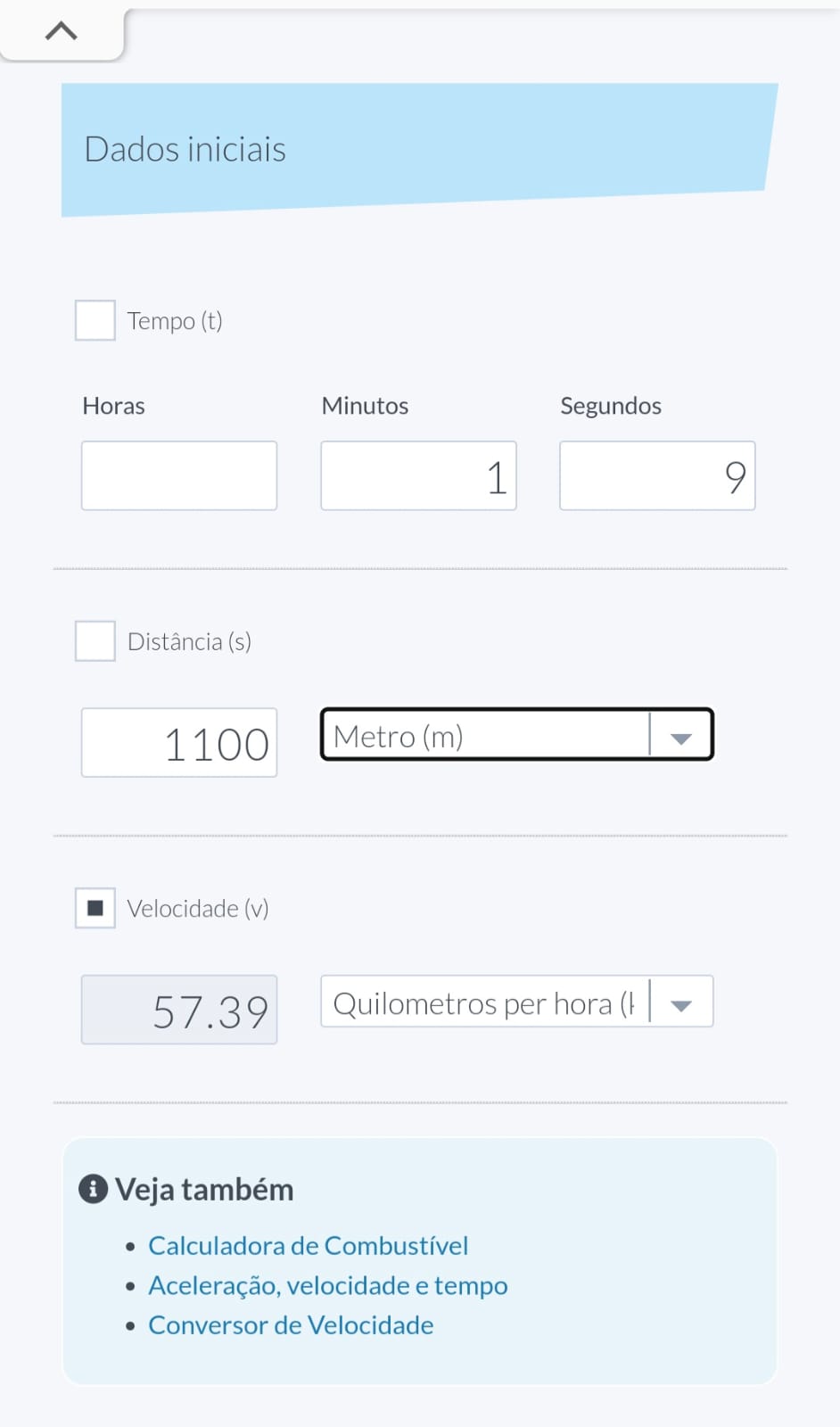Click the Tempo (t) label text

pos(175,321)
